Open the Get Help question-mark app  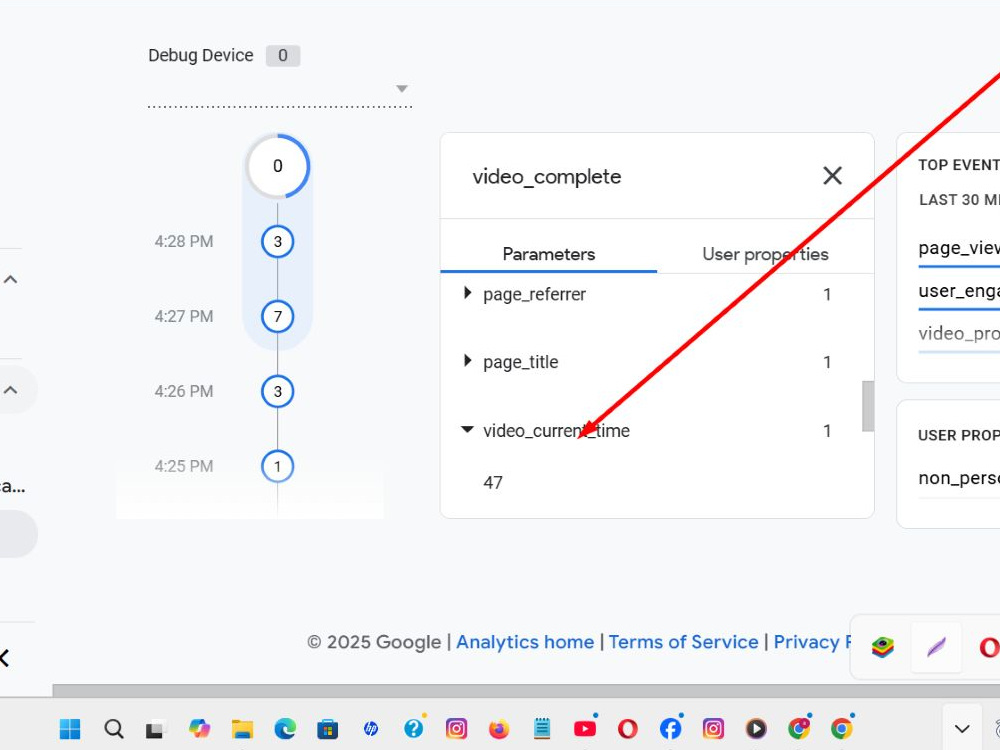point(413,729)
